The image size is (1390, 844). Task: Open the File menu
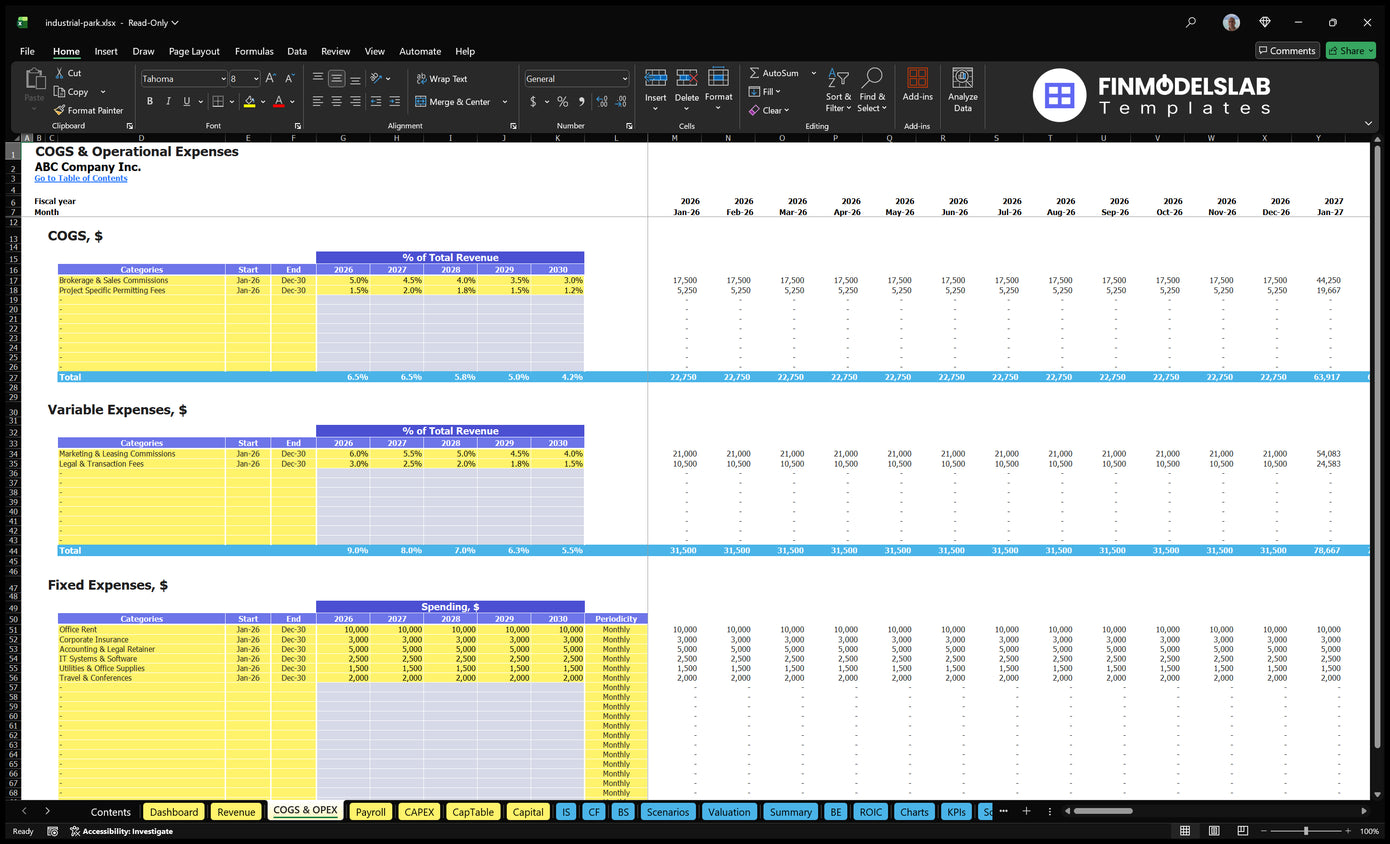27,51
